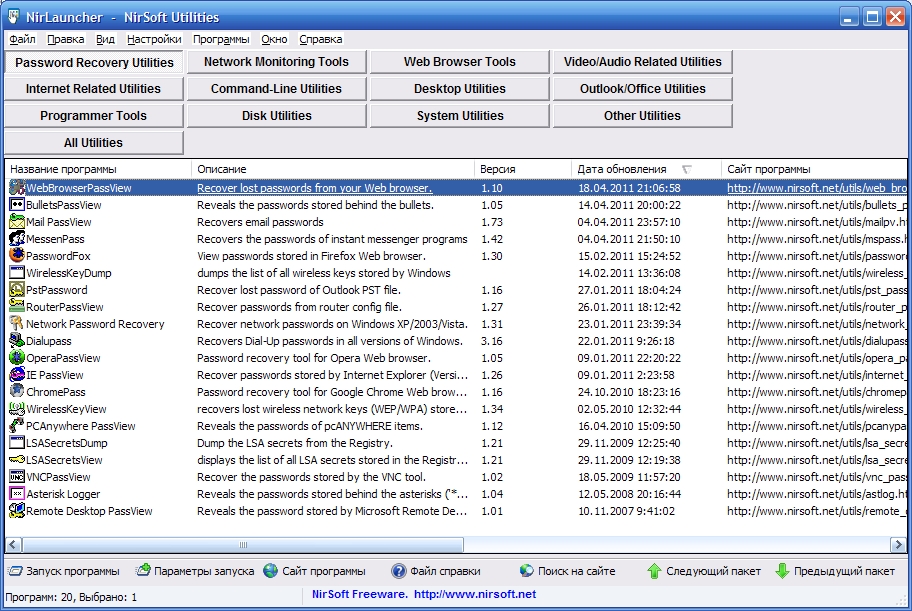This screenshot has width=912, height=611.
Task: Sort by Сайт программы column header
Action: point(814,169)
